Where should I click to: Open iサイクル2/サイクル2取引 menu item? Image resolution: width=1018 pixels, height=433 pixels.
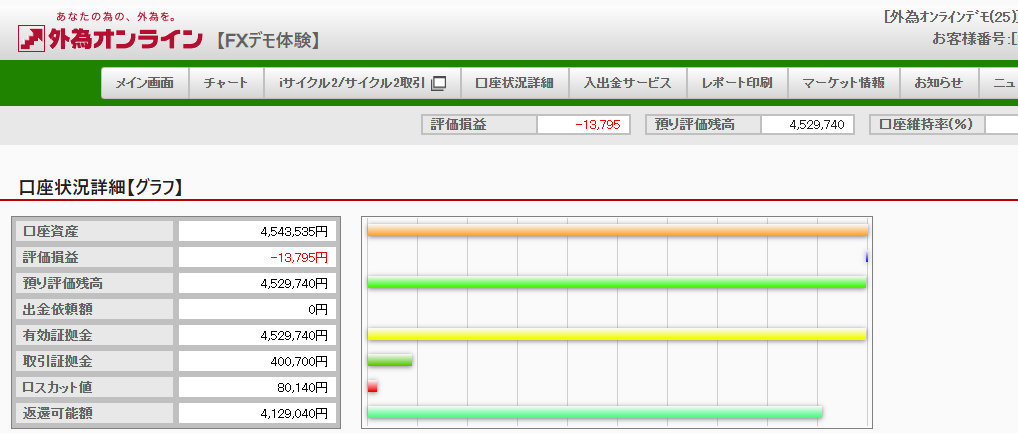pos(352,83)
